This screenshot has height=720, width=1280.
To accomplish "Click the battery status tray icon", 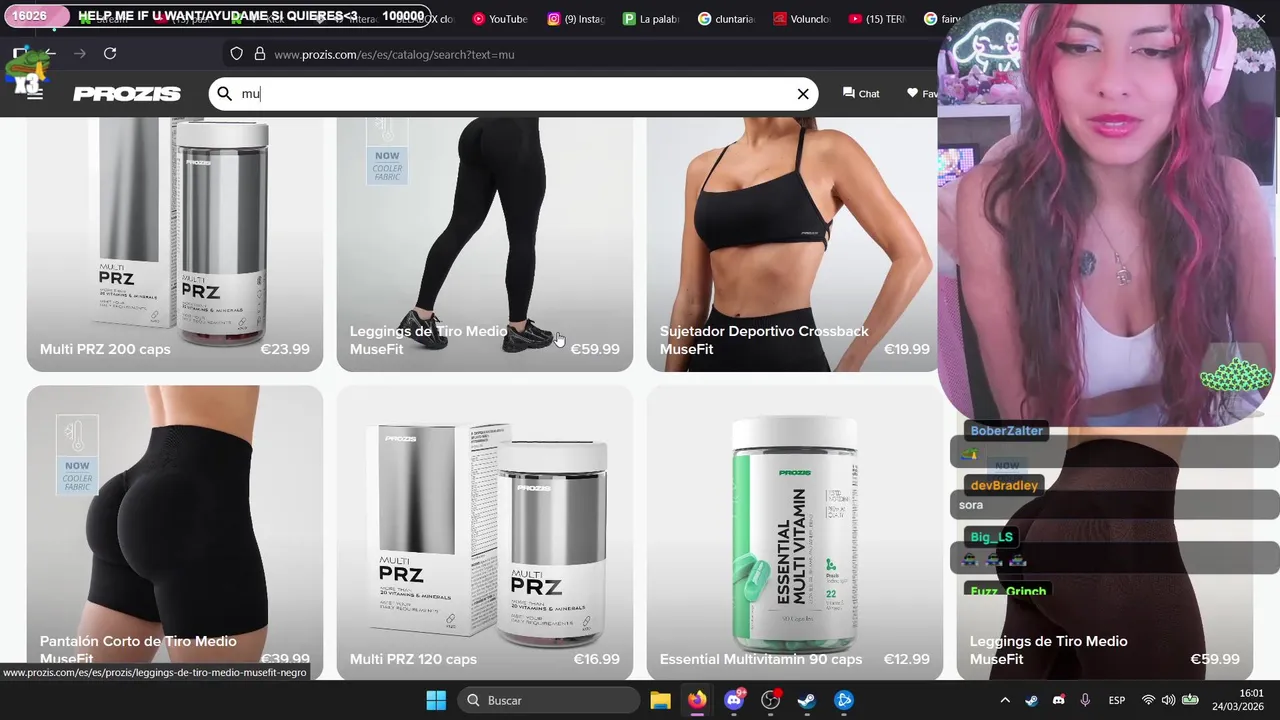I will (x=1190, y=700).
